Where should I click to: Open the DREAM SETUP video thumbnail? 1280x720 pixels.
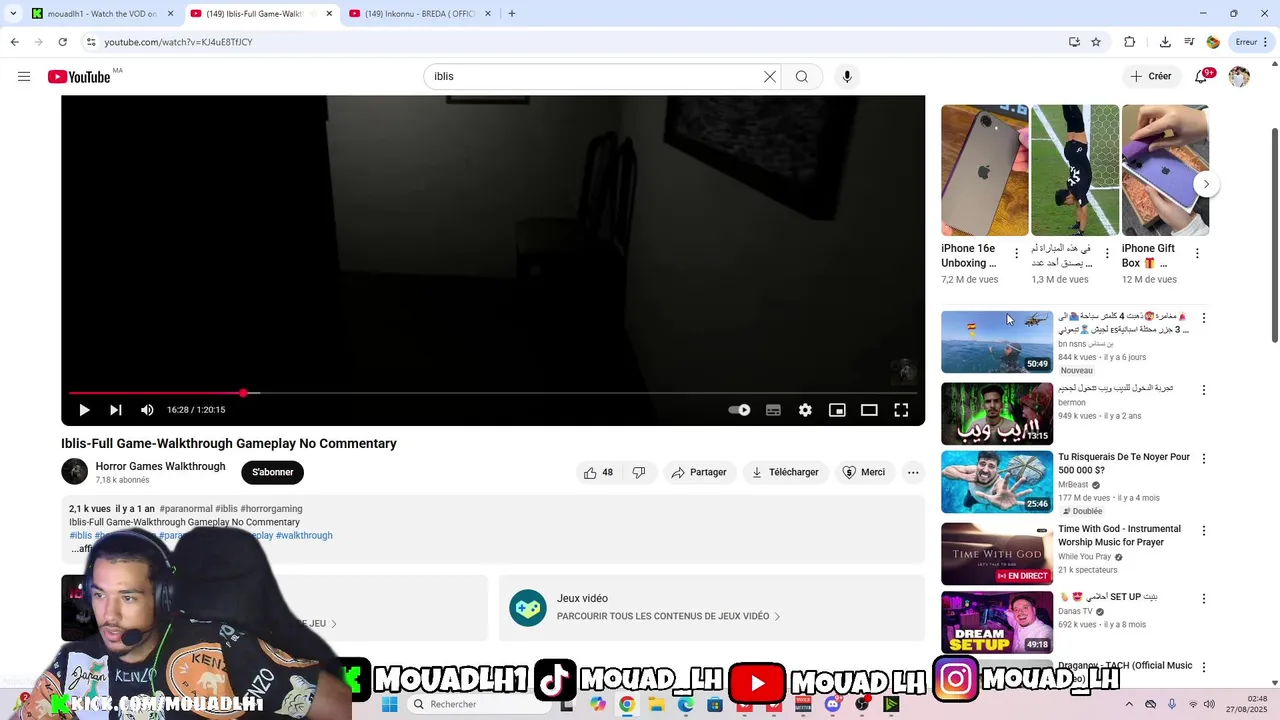click(997, 622)
